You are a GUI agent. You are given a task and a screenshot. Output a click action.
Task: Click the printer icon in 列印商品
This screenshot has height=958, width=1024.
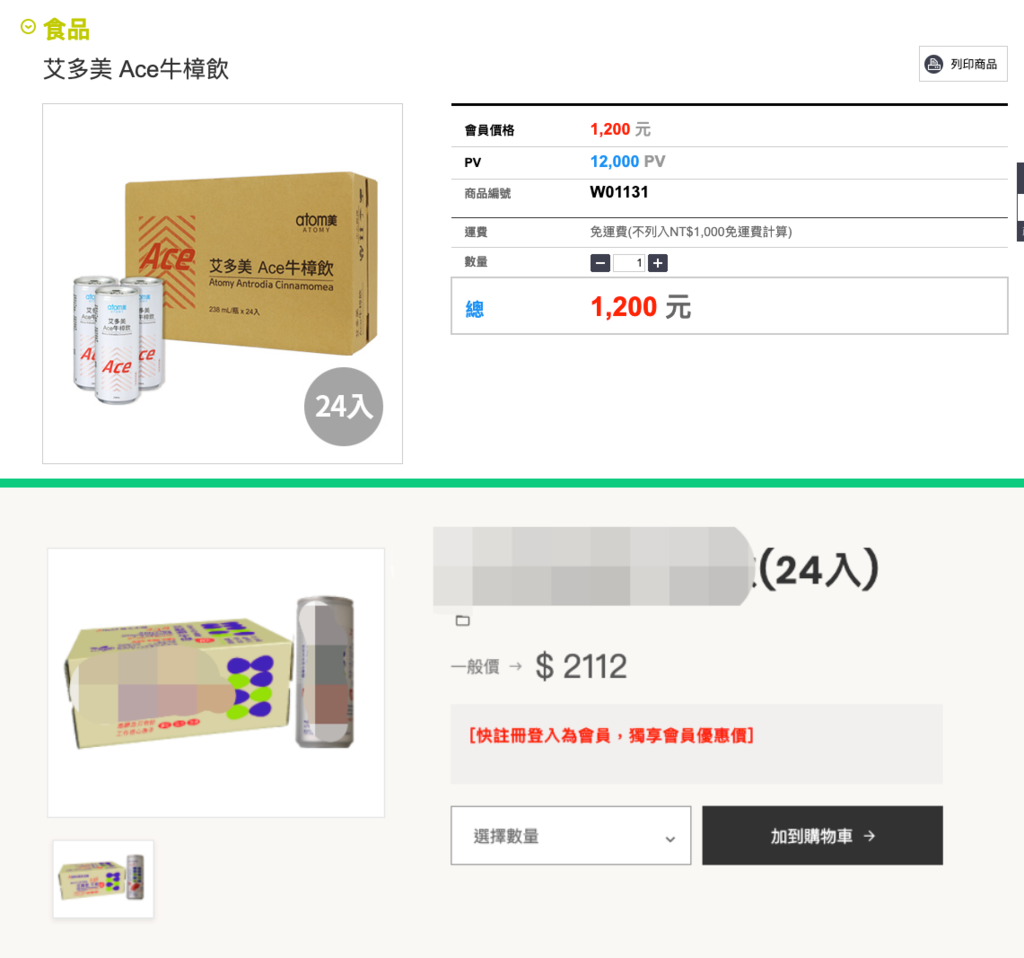(x=934, y=64)
